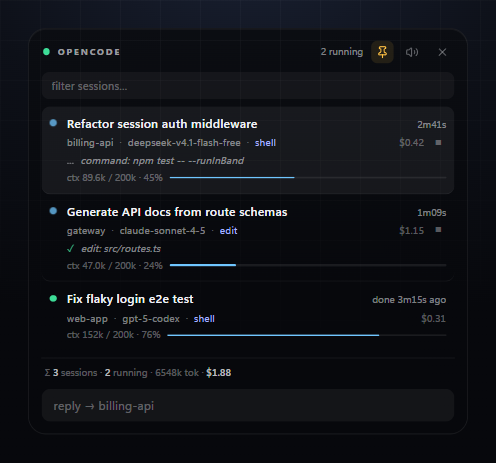Click the '2m41s' elapsed time

click(432, 125)
